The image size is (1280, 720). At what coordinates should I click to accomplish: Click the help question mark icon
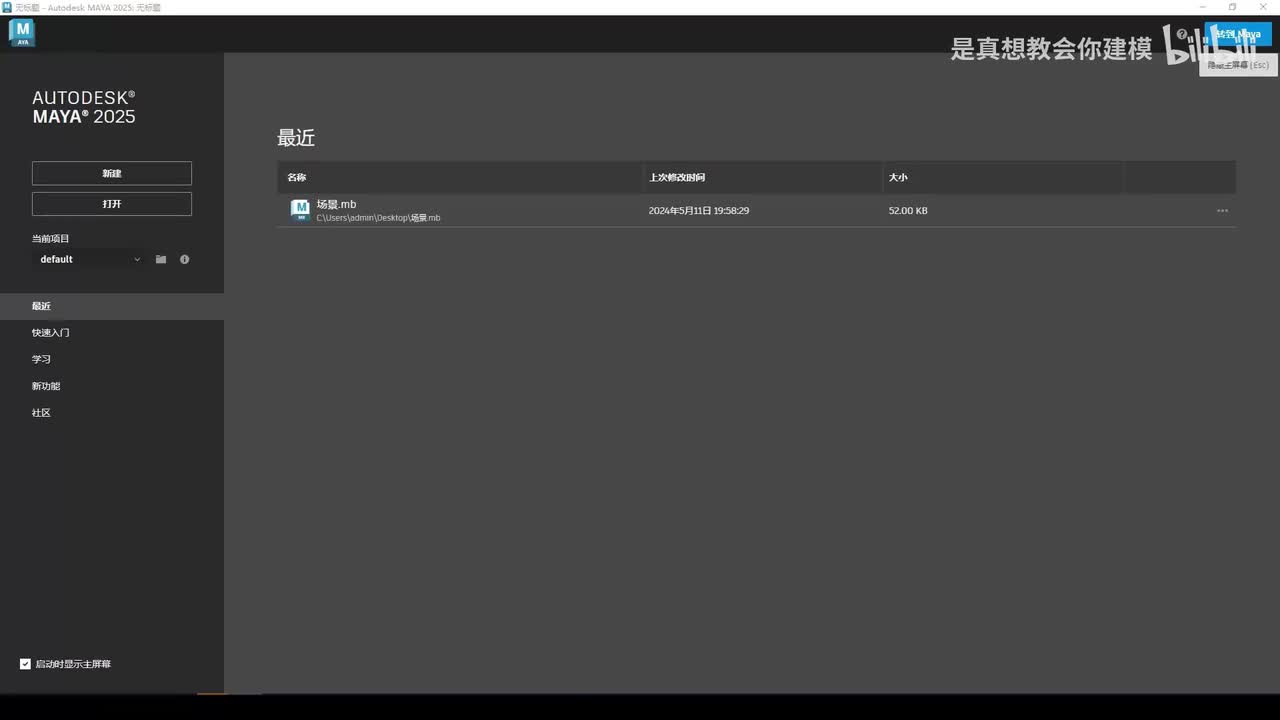pyautogui.click(x=1182, y=35)
